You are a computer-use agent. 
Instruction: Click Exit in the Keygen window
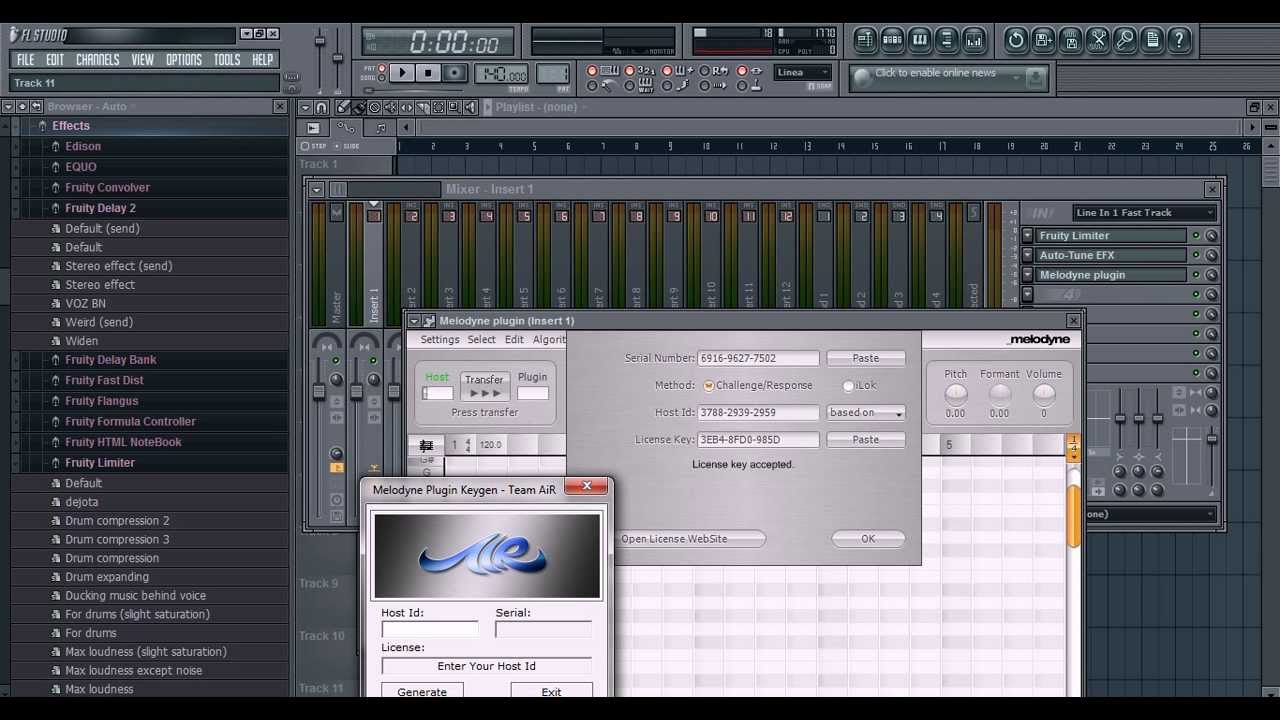[551, 691]
